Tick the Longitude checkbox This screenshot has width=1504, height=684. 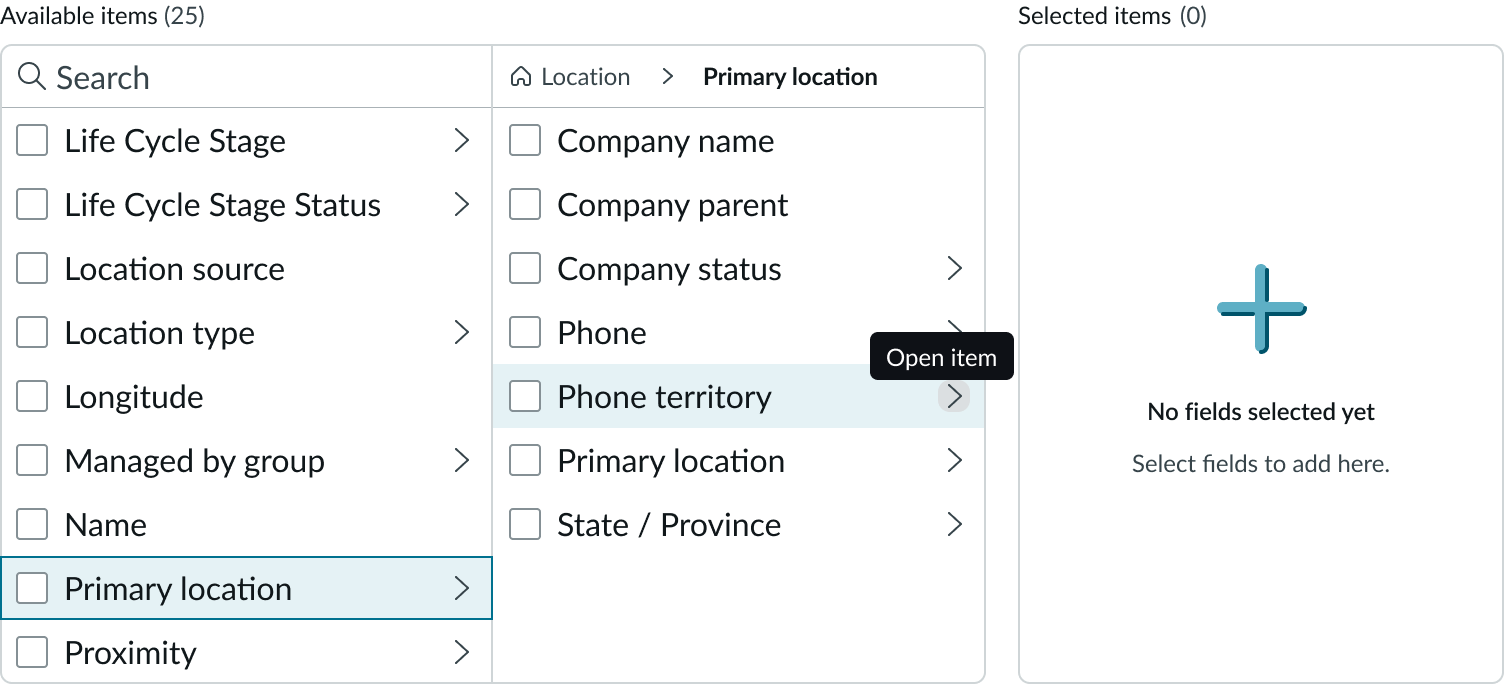coord(32,397)
